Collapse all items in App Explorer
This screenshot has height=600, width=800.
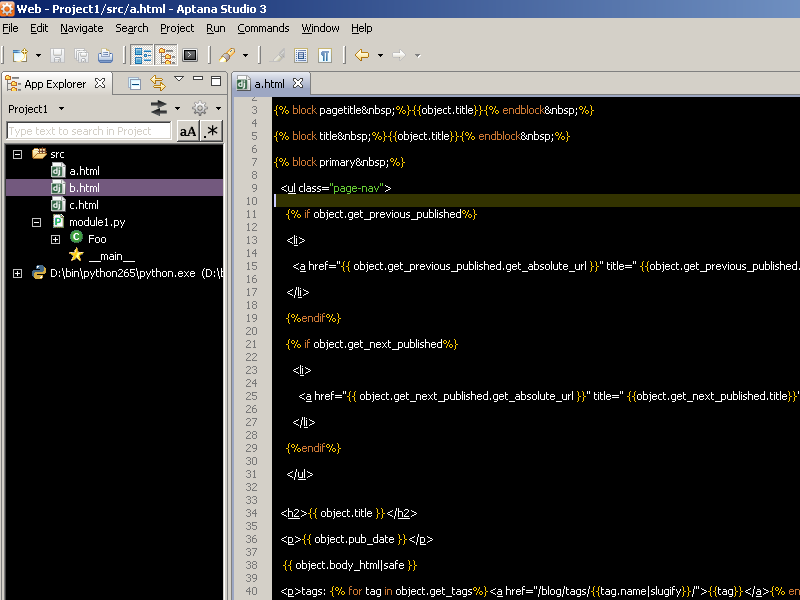pos(135,83)
